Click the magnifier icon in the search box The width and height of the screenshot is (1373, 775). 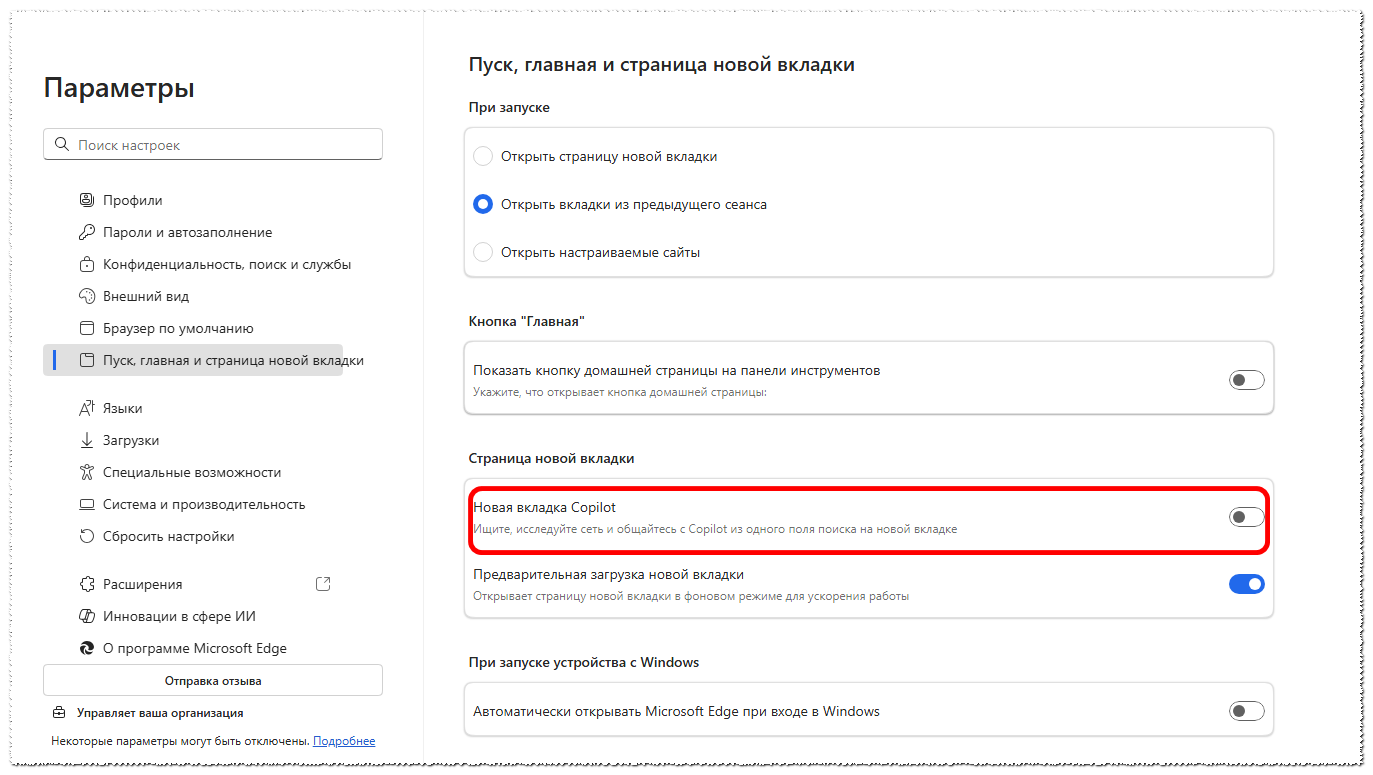pos(62,145)
